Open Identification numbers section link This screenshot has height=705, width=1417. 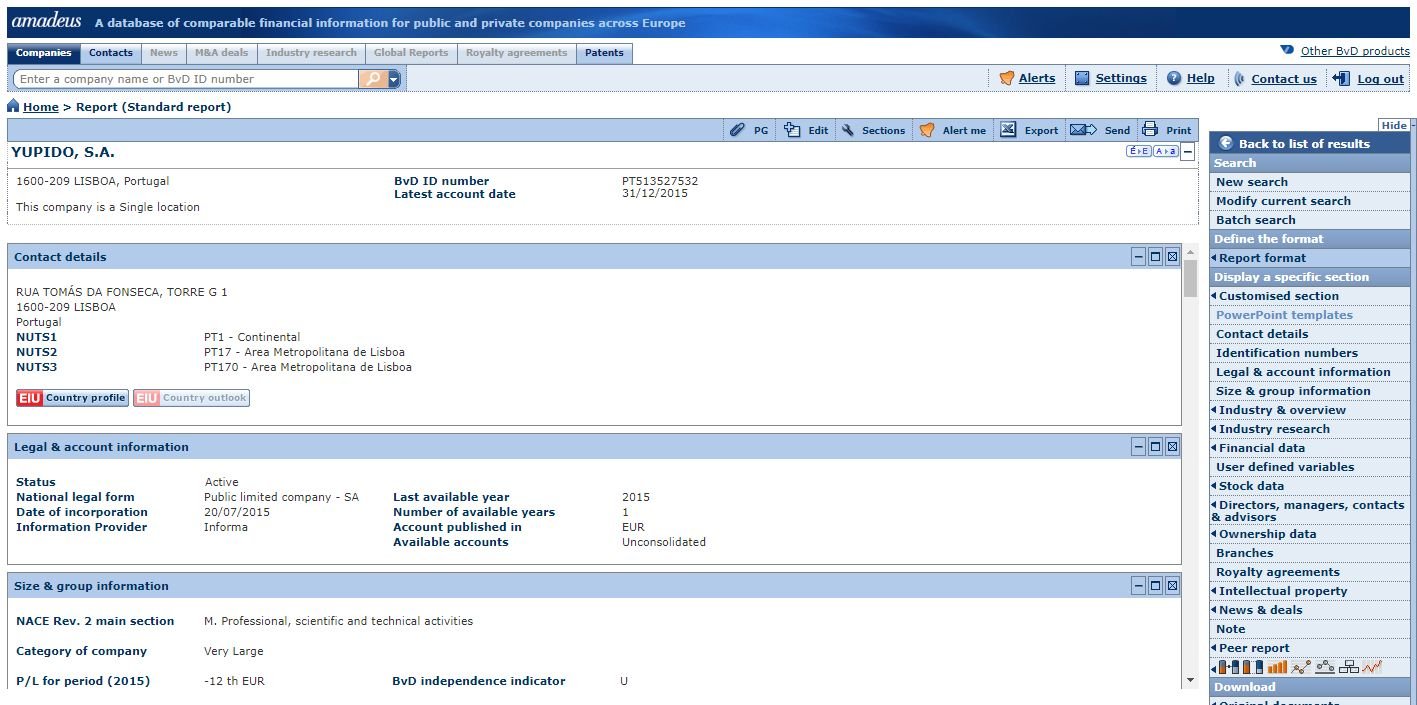[1286, 353]
